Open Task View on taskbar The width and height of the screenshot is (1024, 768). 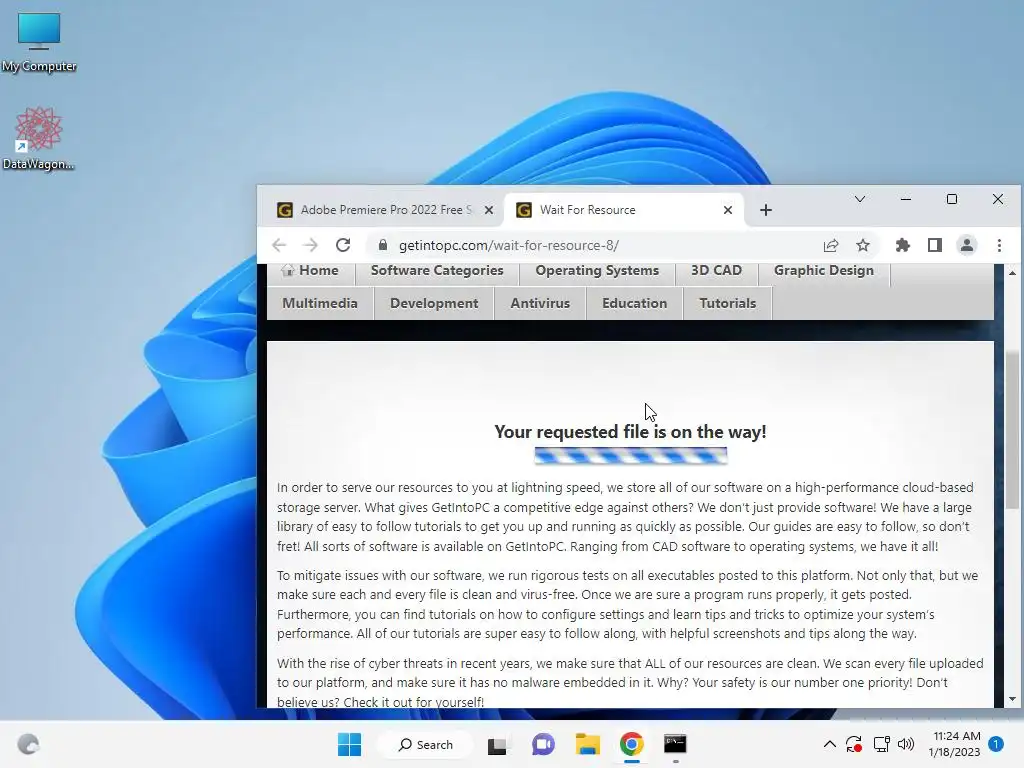tap(497, 744)
